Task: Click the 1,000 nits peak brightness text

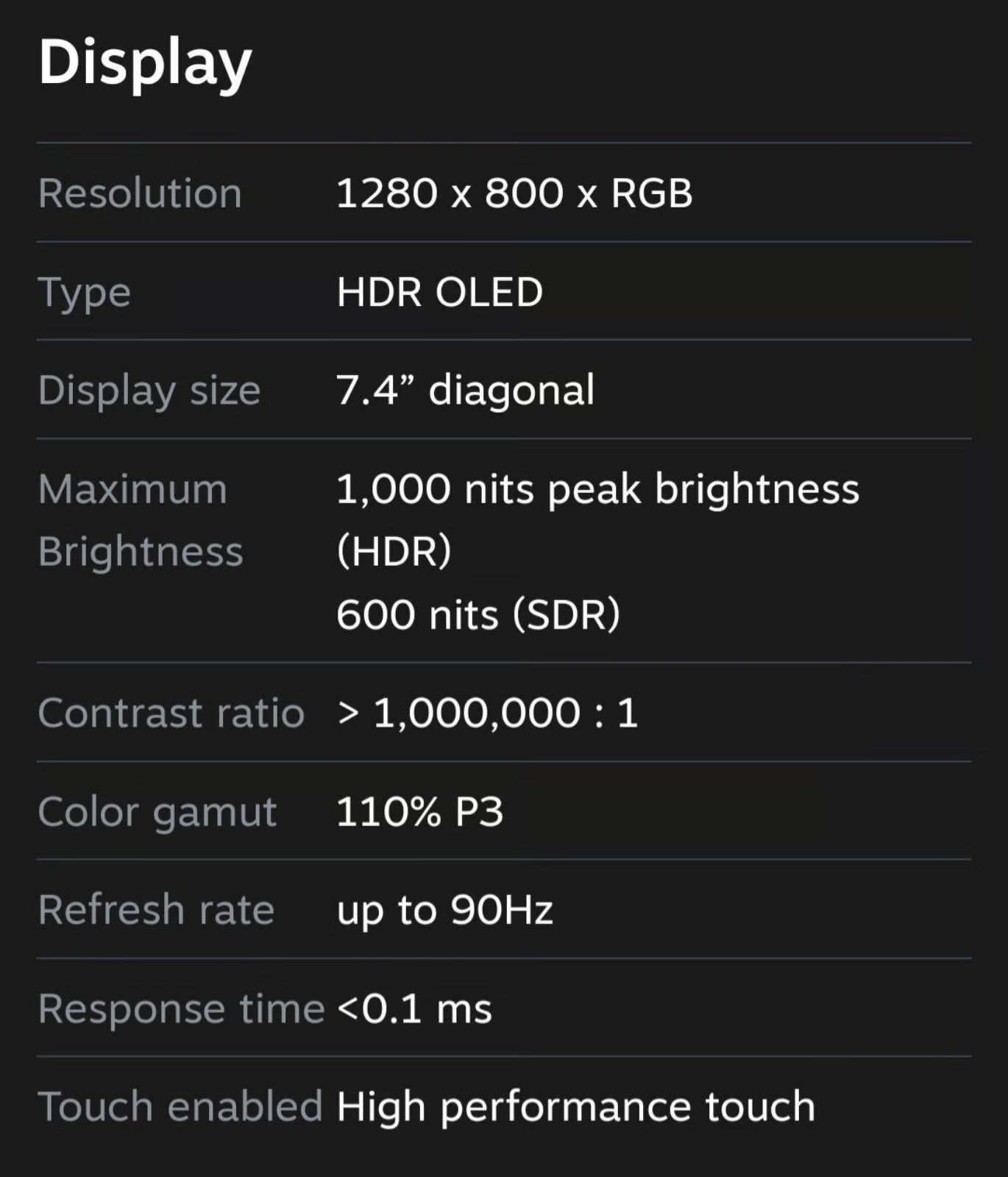Action: tap(597, 489)
